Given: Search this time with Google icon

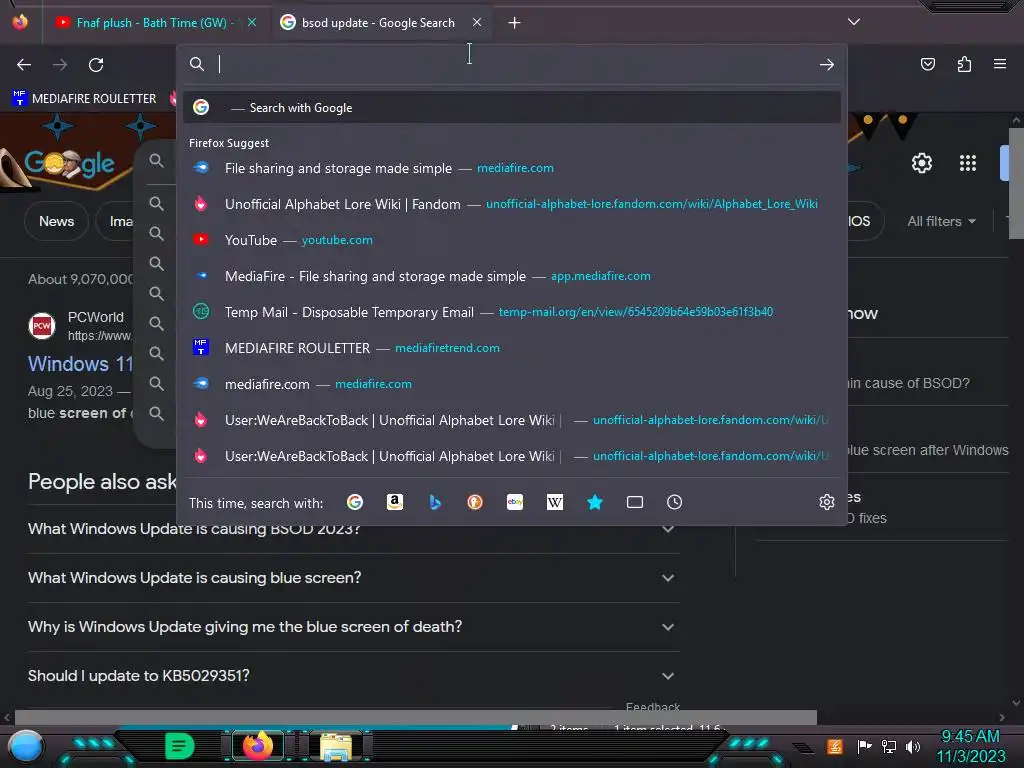Looking at the screenshot, I should tap(355, 502).
